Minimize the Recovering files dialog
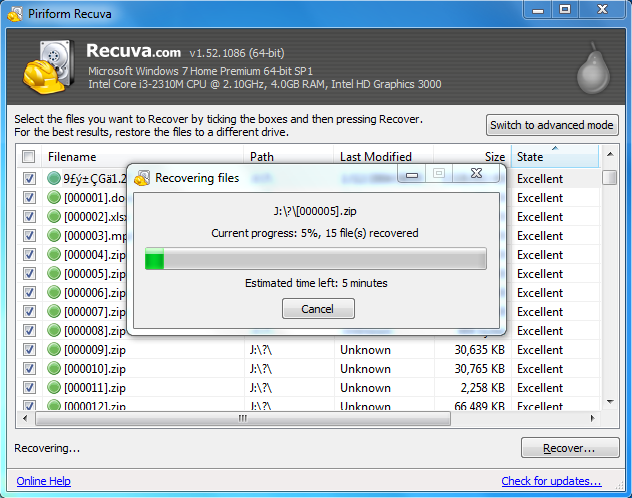Image resolution: width=632 pixels, height=498 pixels. click(x=412, y=174)
